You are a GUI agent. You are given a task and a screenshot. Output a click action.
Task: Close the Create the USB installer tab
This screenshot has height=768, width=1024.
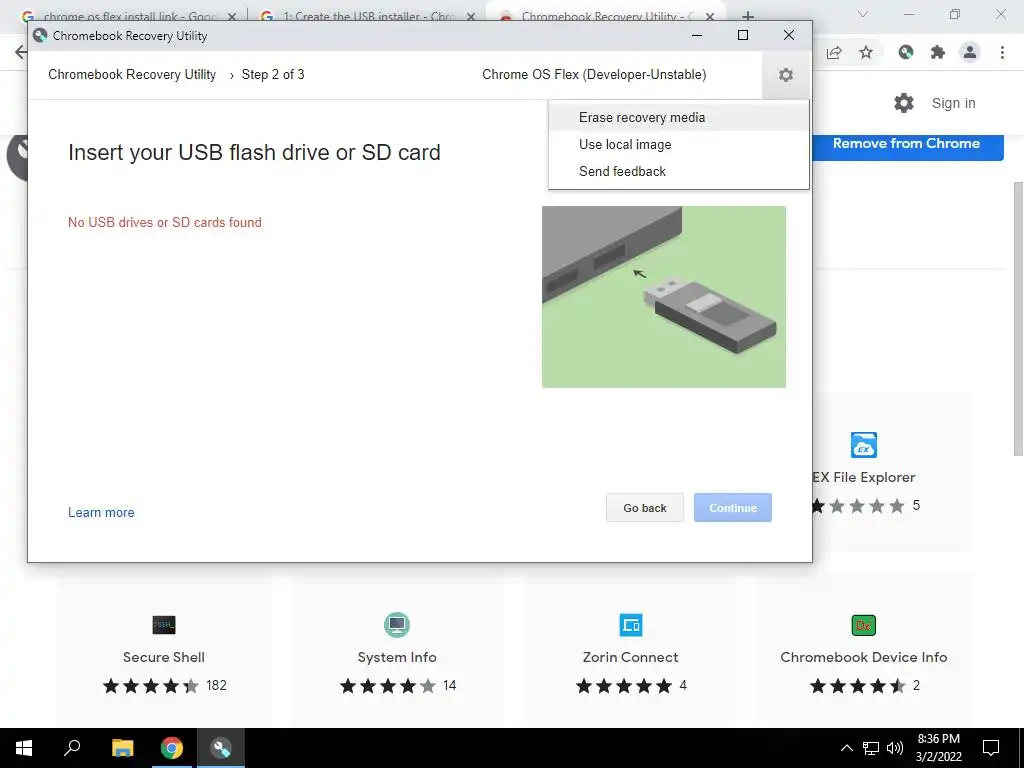(x=471, y=17)
